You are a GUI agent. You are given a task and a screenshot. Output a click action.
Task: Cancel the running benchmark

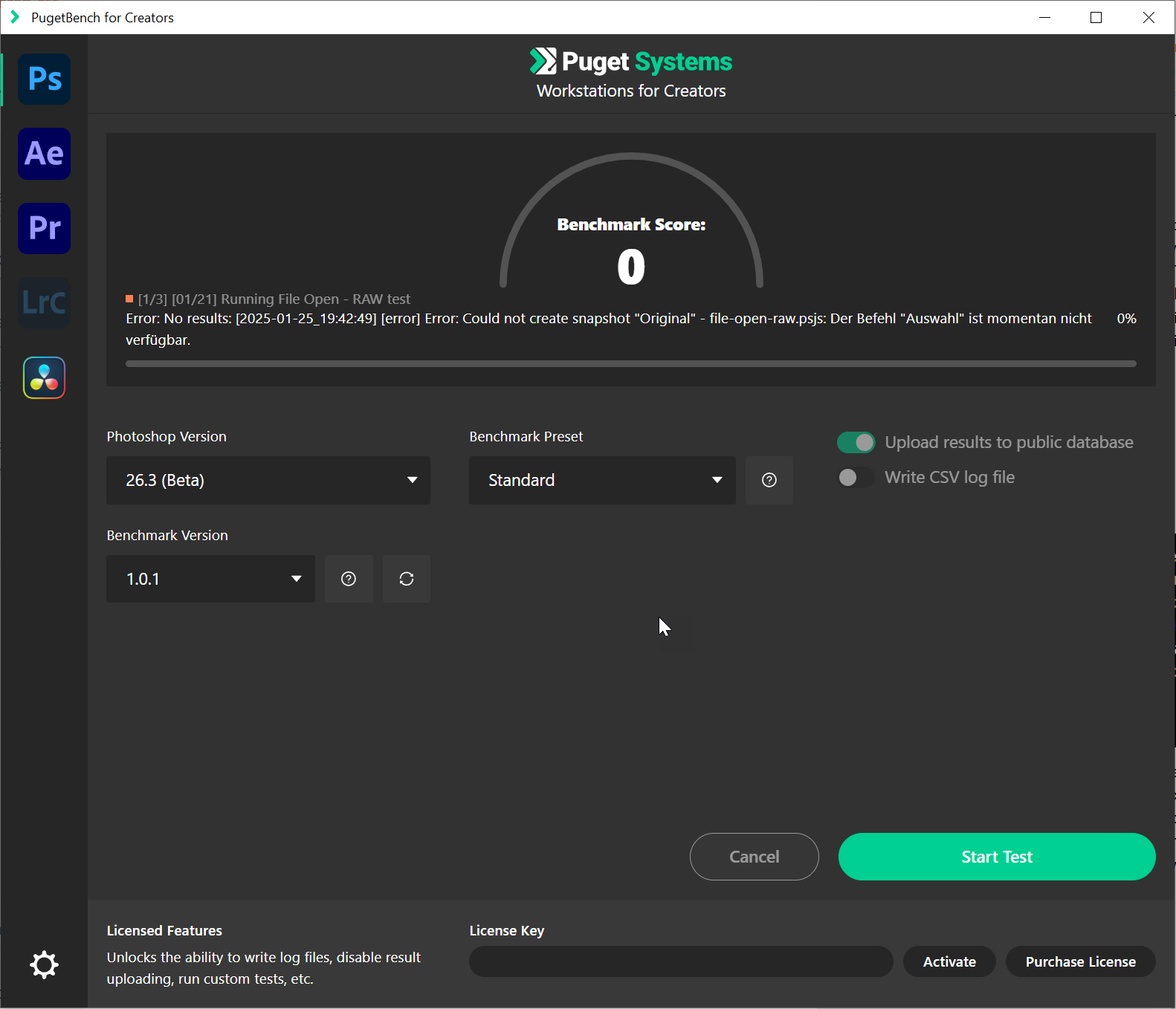click(755, 857)
